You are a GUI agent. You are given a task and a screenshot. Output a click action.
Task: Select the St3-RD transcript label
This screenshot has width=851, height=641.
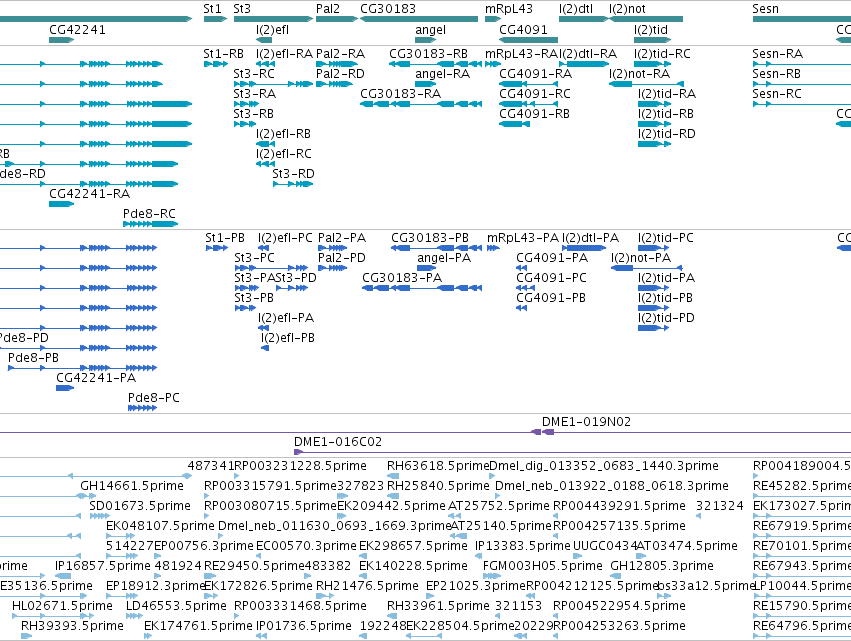[x=293, y=174]
